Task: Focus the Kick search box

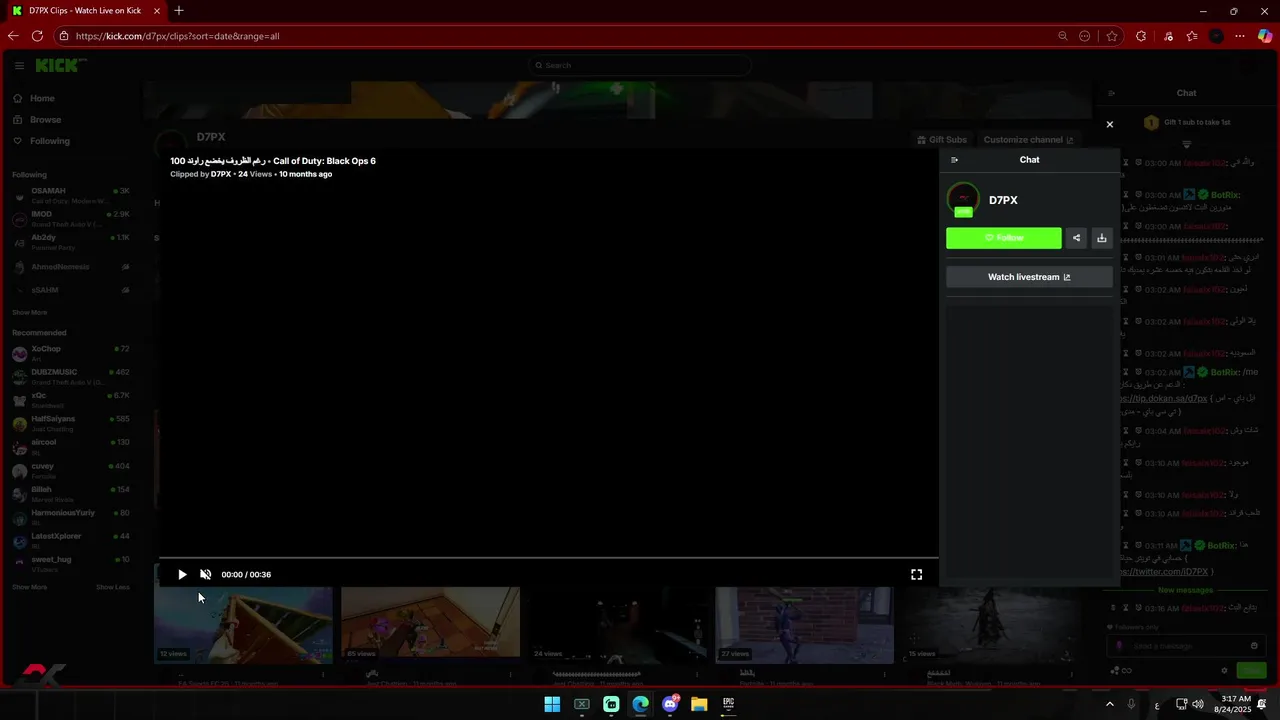Action: click(640, 66)
